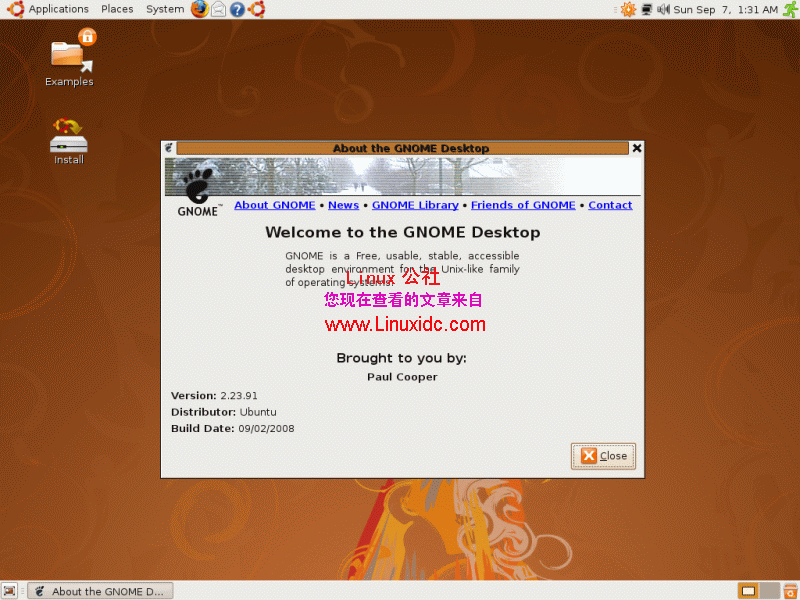
Task: Open the Evolution mail icon on the panel
Action: [x=217, y=8]
